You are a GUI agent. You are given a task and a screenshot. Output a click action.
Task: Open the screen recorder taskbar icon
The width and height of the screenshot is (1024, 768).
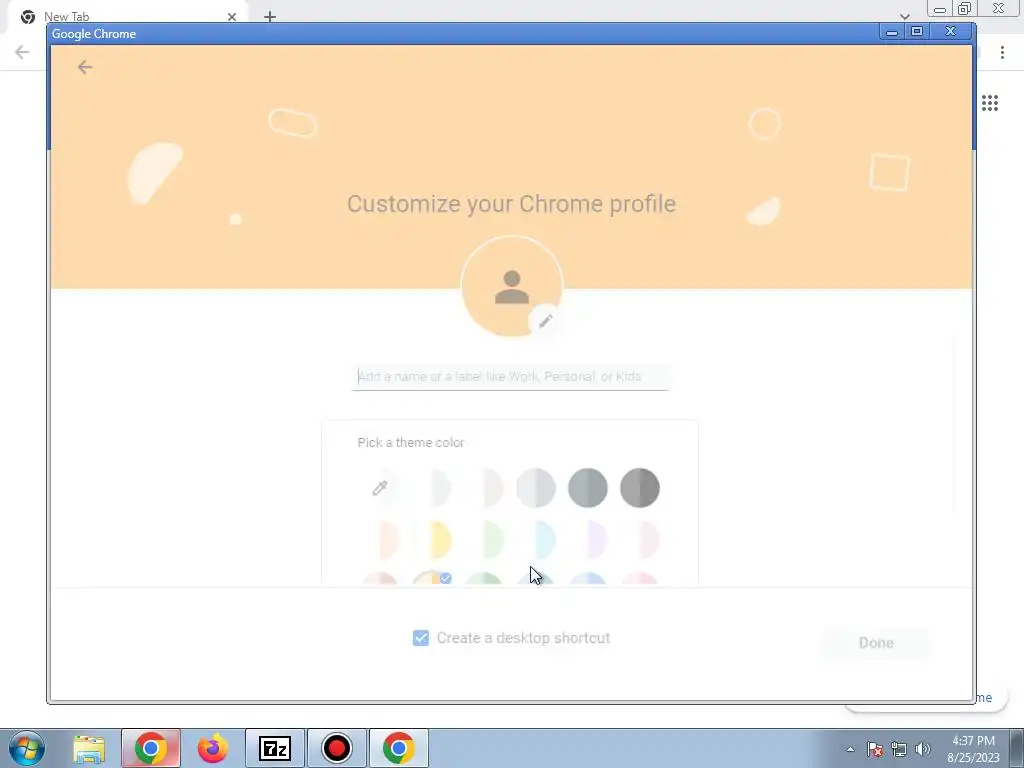point(336,748)
